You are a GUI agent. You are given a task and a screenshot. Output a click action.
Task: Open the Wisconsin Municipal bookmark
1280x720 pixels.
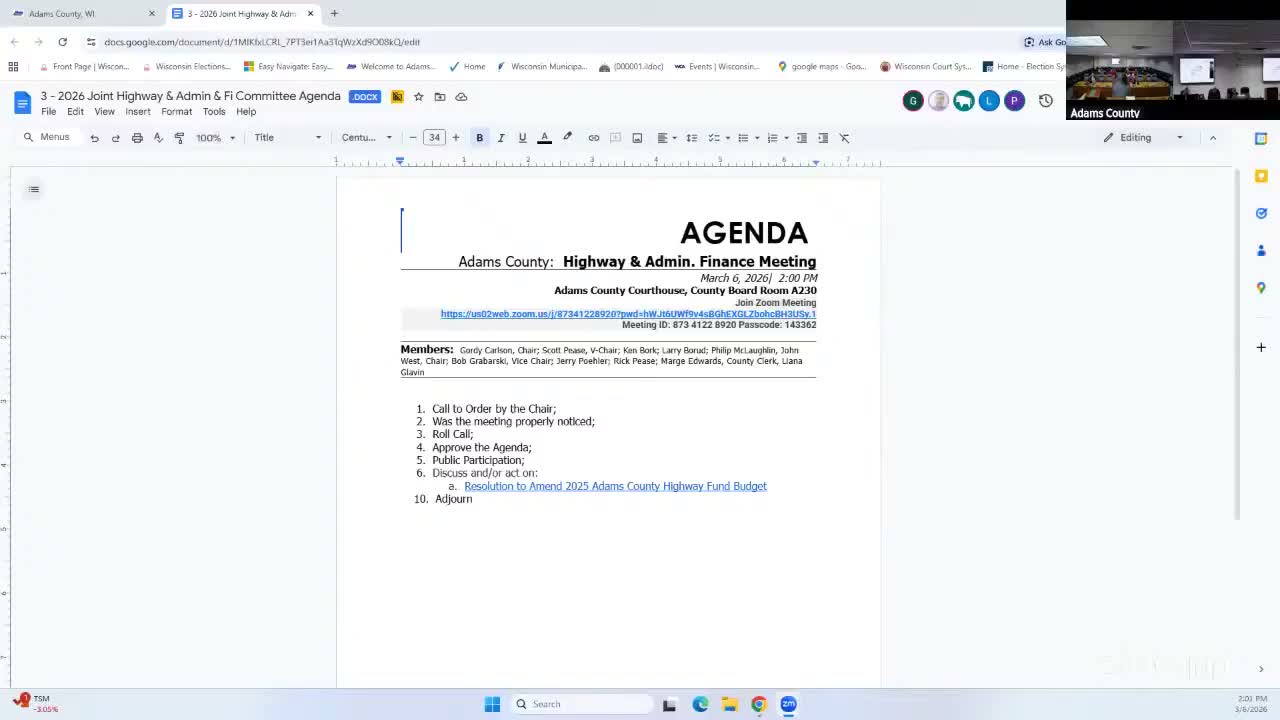[x=542, y=67]
